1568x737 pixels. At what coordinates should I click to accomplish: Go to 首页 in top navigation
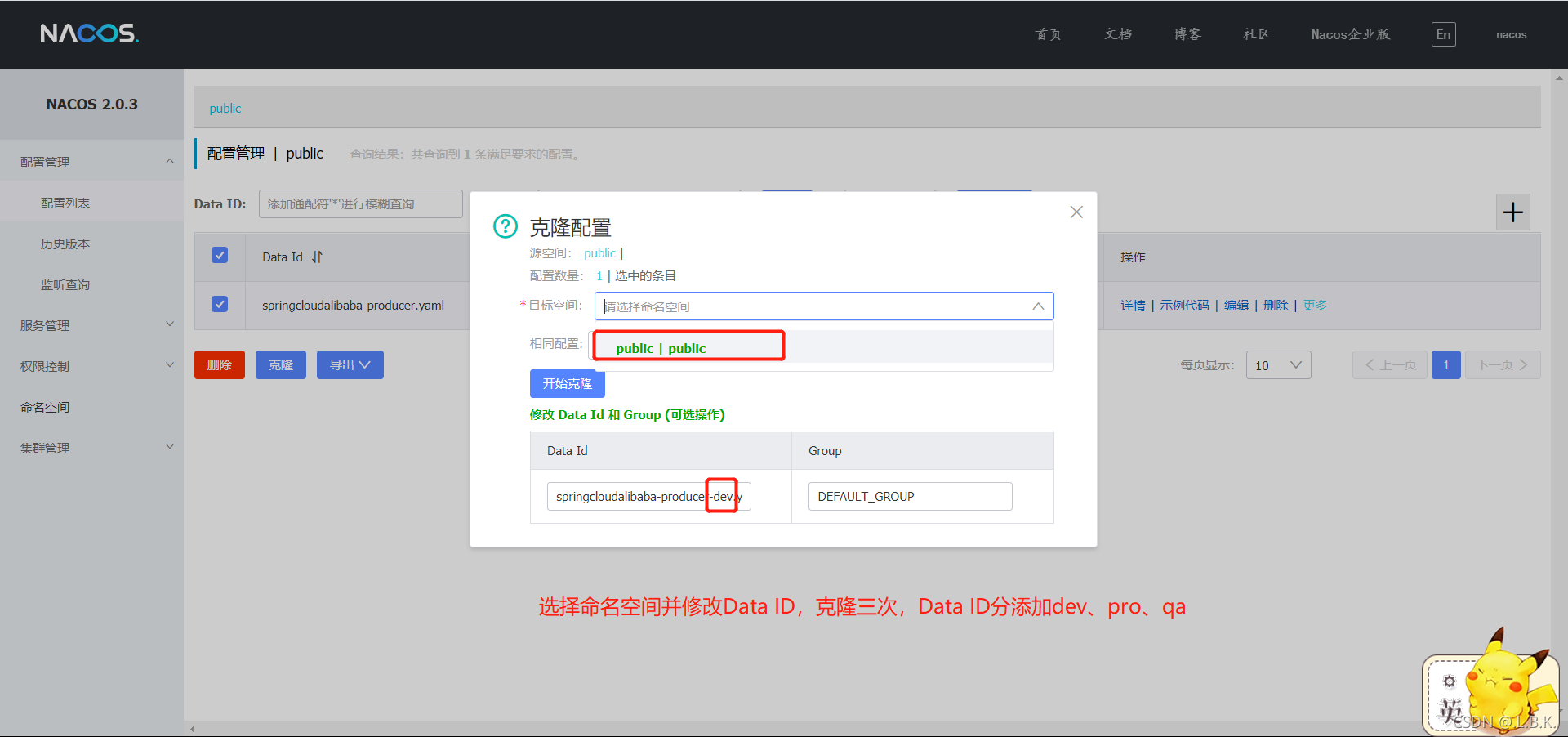(x=1049, y=34)
